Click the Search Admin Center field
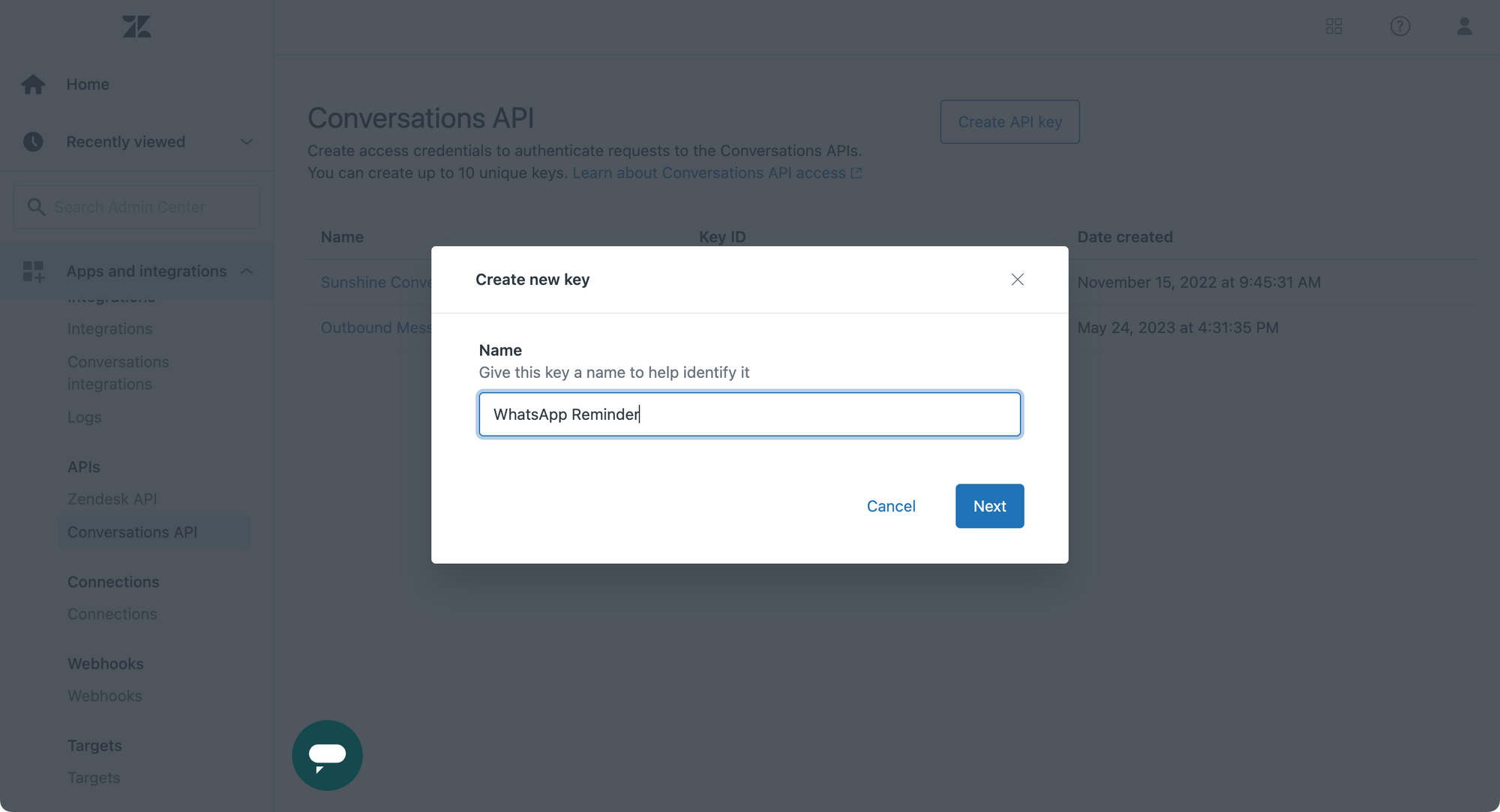Image resolution: width=1500 pixels, height=812 pixels. tap(136, 207)
